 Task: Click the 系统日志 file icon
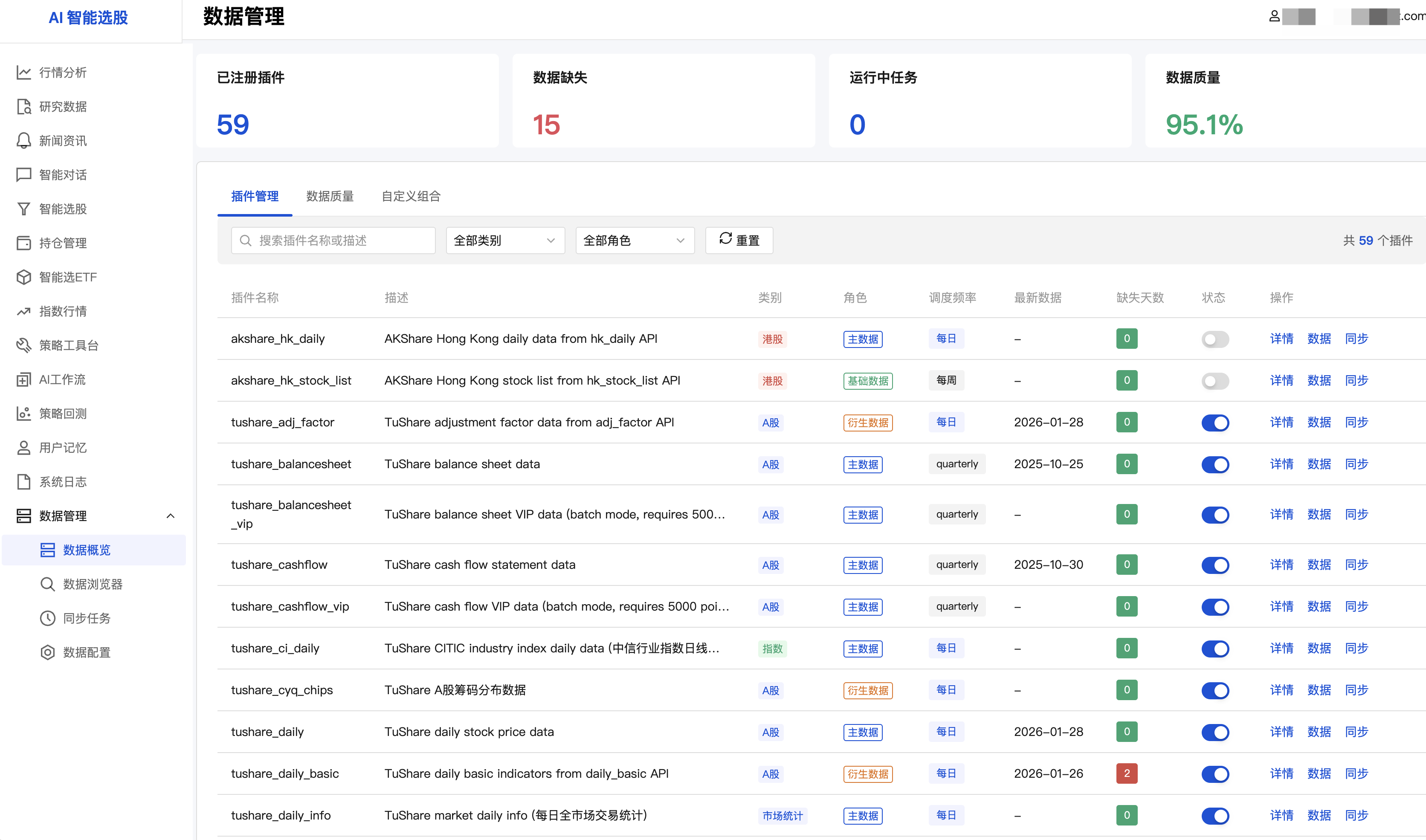click(24, 482)
